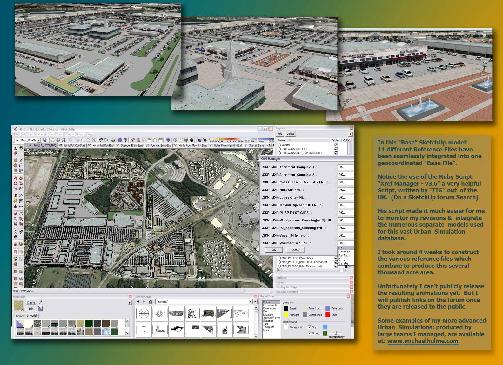Toggle the Sky checkbox in Styles panel
The image size is (503, 365).
click(309, 327)
